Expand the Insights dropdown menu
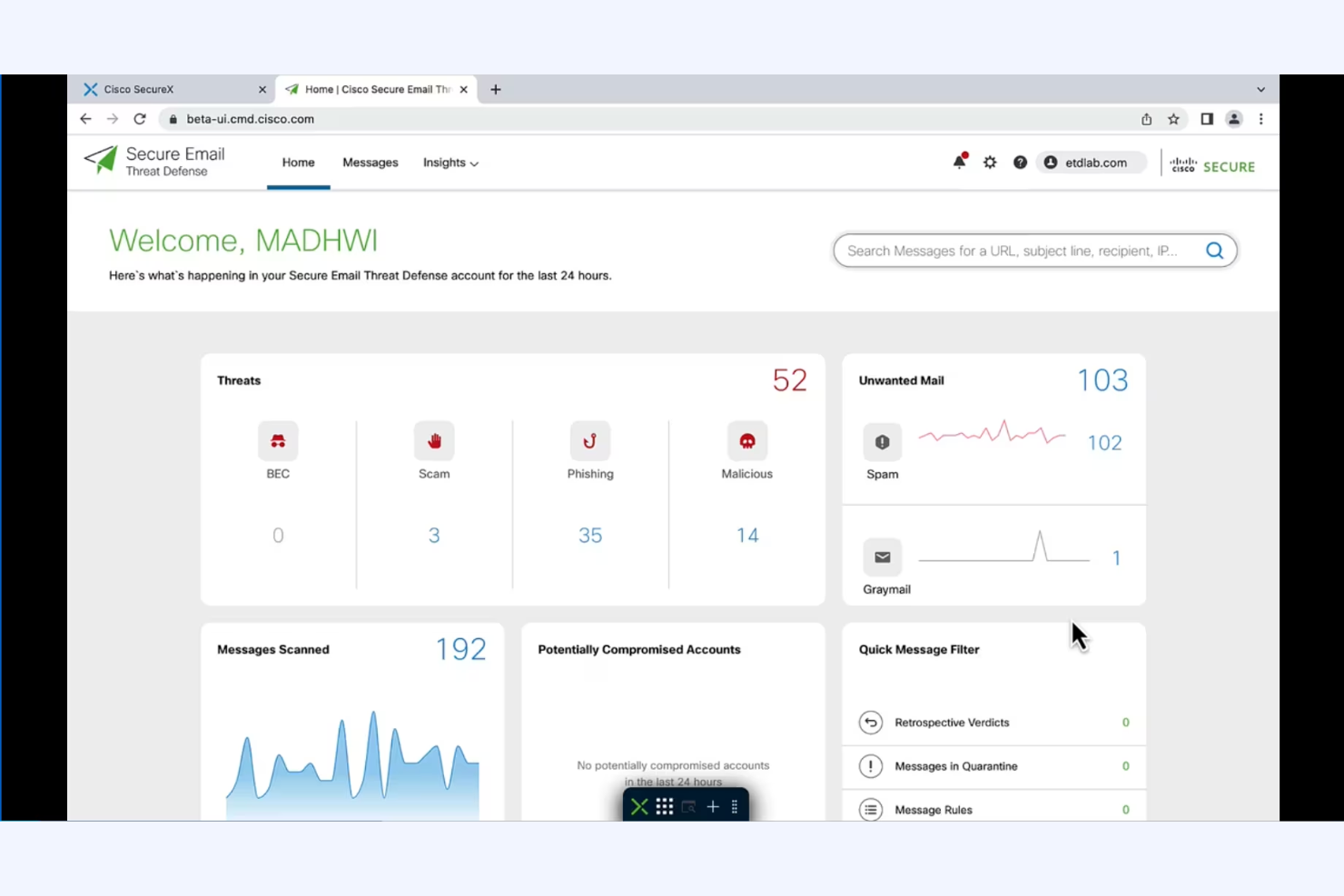 pyautogui.click(x=450, y=162)
